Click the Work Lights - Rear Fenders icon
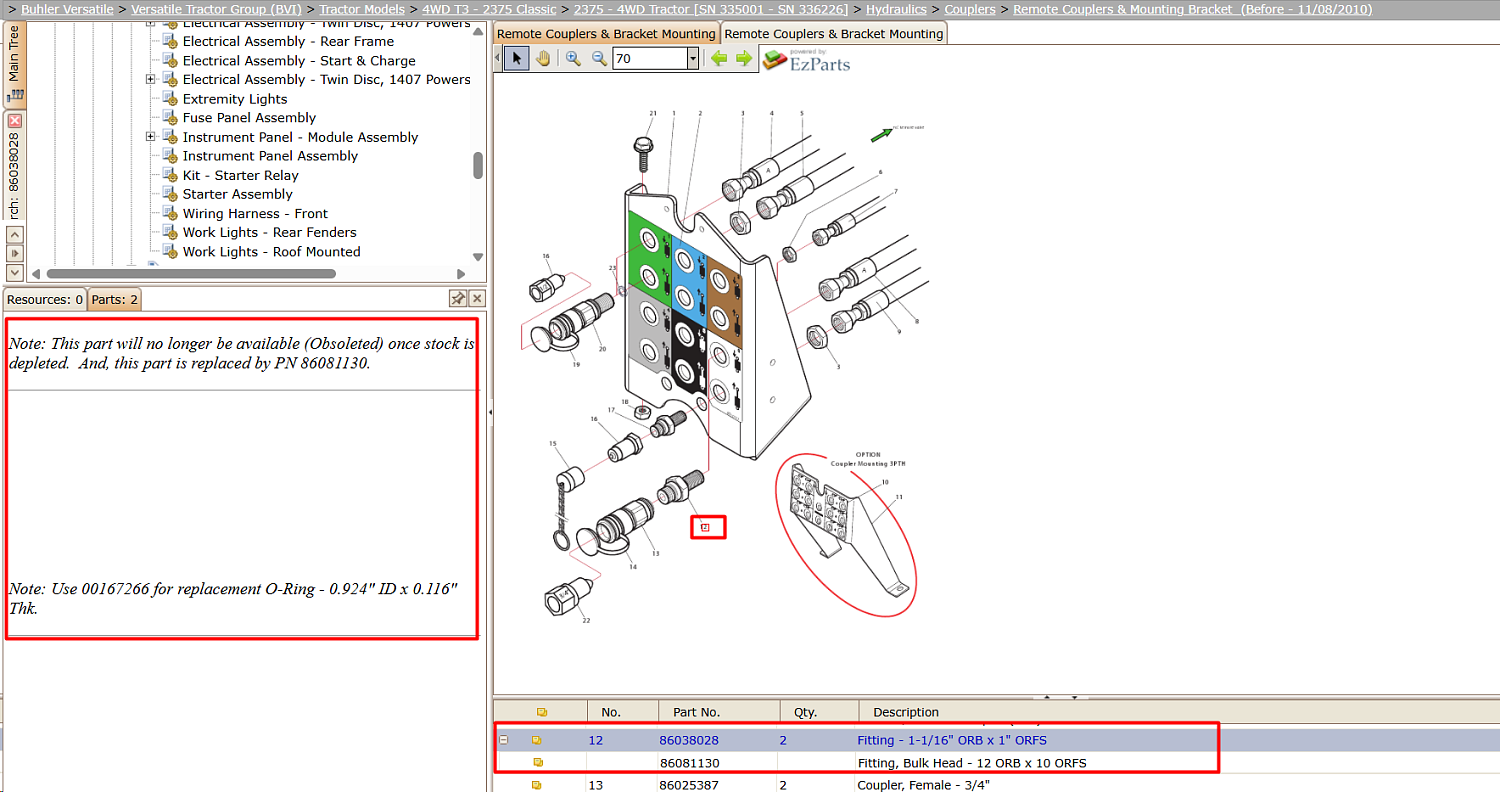Screen dimensions: 1500x792 [x=170, y=232]
